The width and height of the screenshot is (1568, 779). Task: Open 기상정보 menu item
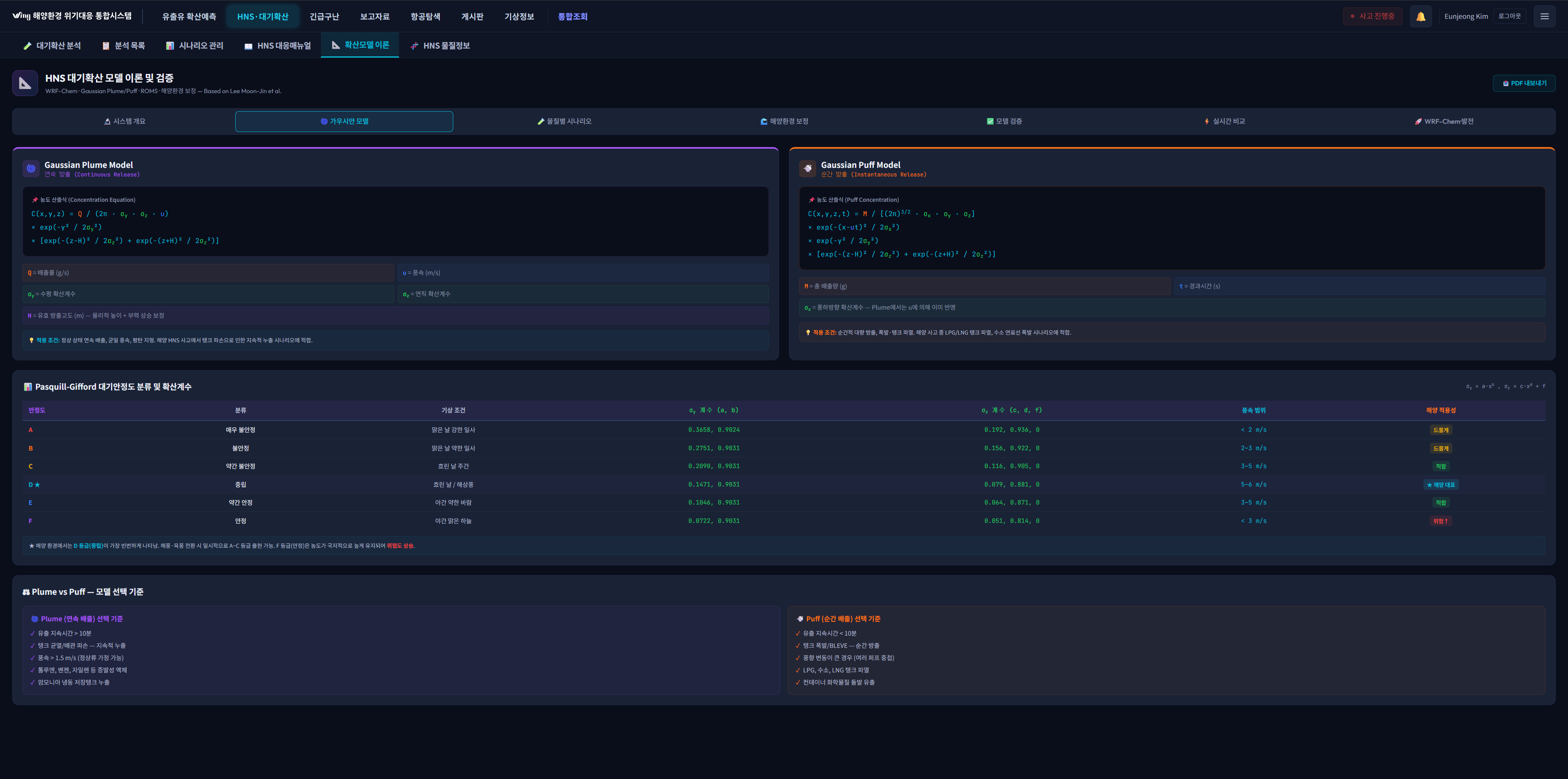pos(519,16)
